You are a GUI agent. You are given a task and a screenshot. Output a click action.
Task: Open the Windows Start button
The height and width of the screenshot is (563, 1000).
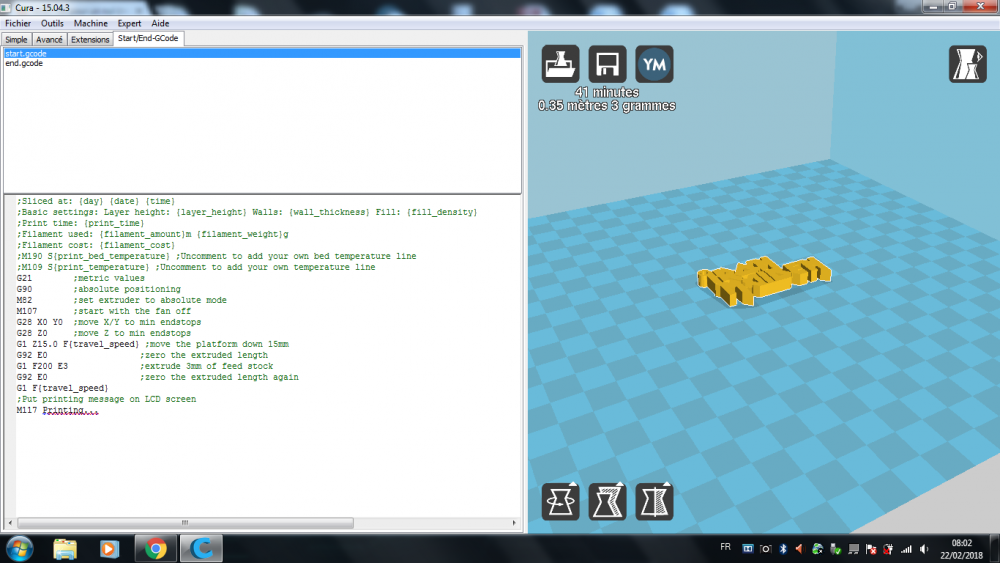tap(20, 548)
